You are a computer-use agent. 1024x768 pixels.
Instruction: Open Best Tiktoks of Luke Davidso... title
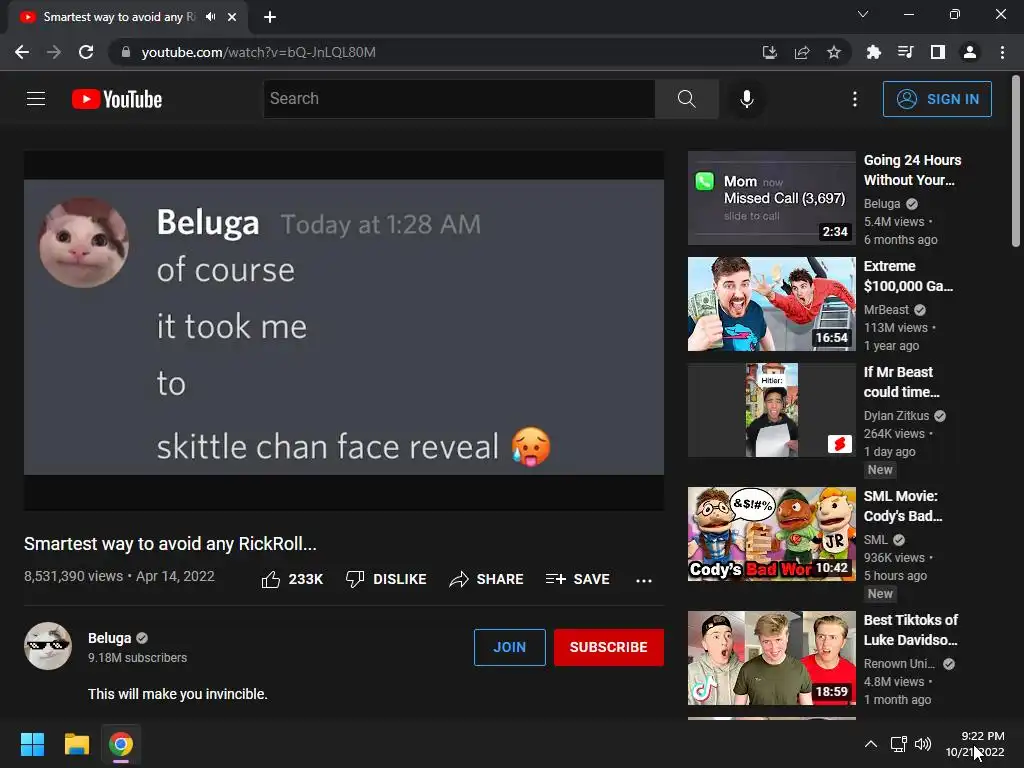pyautogui.click(x=910, y=630)
